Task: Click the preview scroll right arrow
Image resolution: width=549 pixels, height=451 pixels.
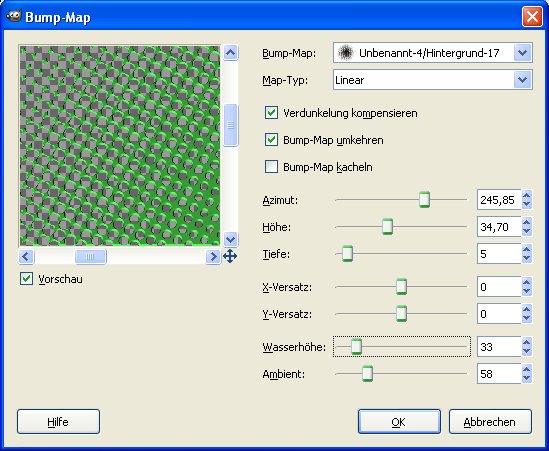Action: point(213,256)
